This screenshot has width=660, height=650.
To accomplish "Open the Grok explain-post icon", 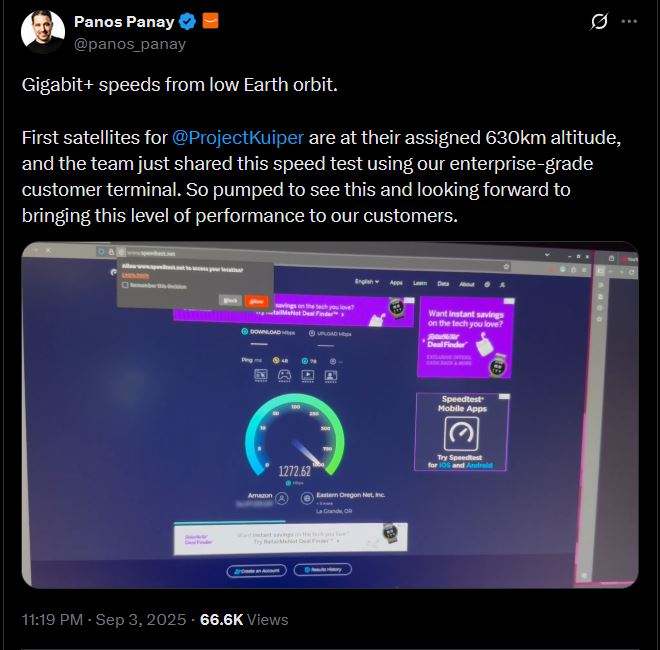I will (x=599, y=21).
